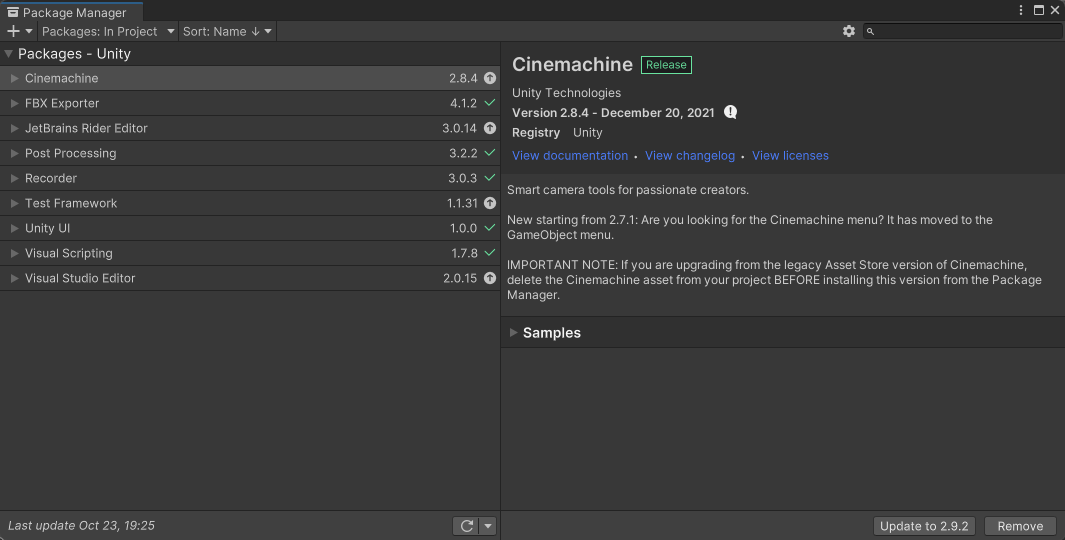Viewport: 1065px width, 540px height.
Task: Click the plus add package icon
Action: 13,31
